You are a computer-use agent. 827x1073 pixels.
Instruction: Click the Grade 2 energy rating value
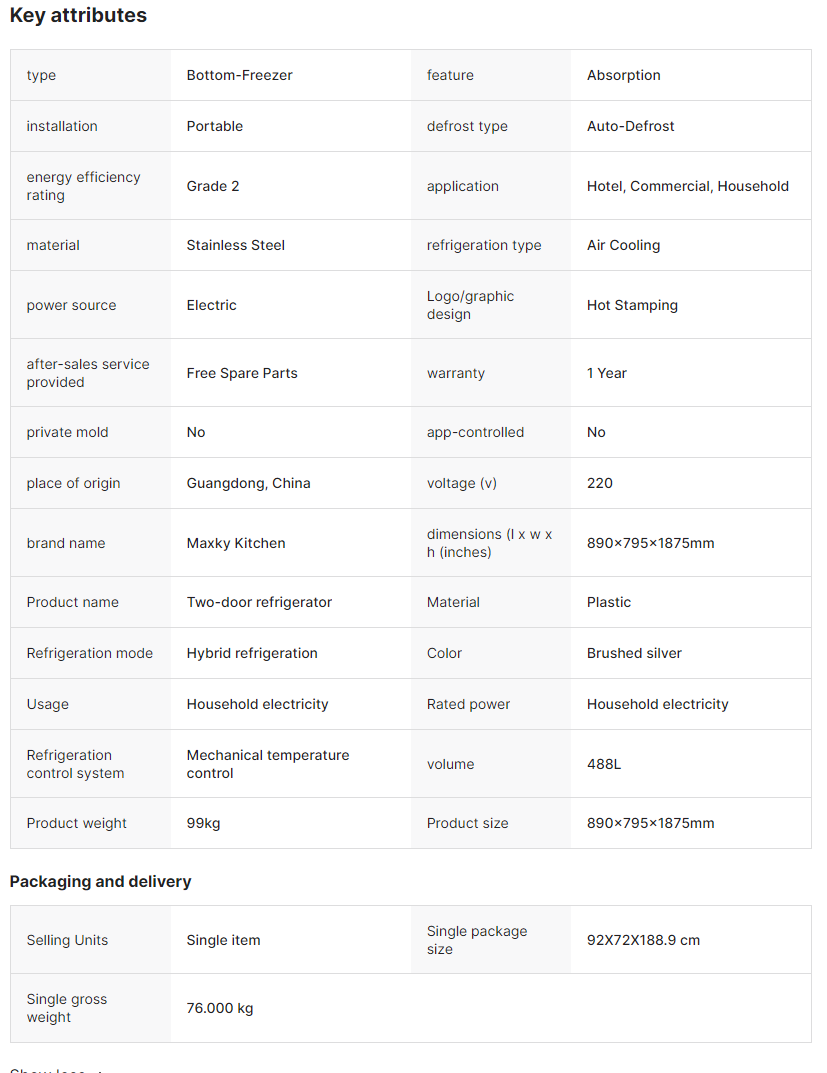click(213, 186)
